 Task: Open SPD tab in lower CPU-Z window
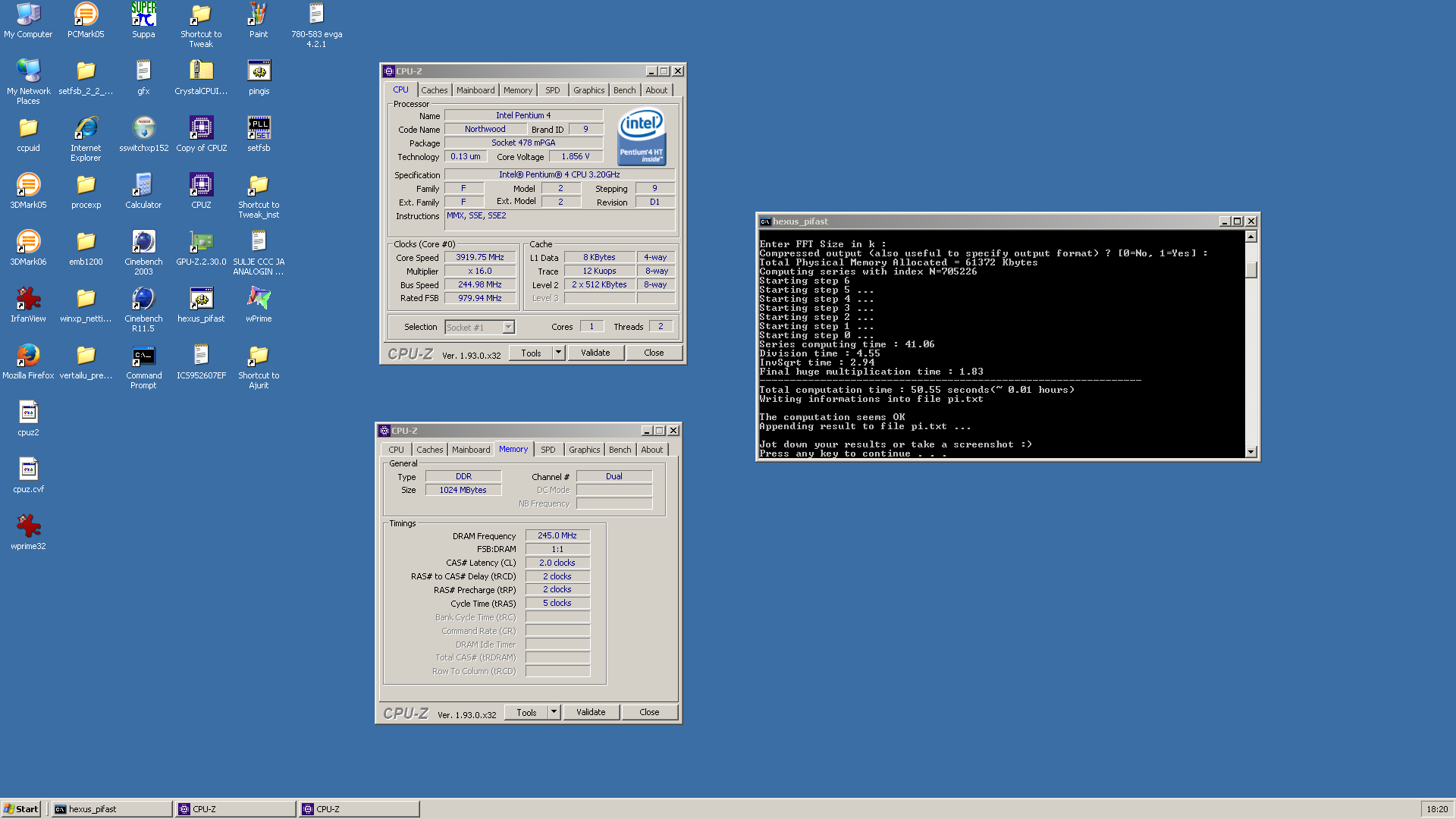point(548,450)
